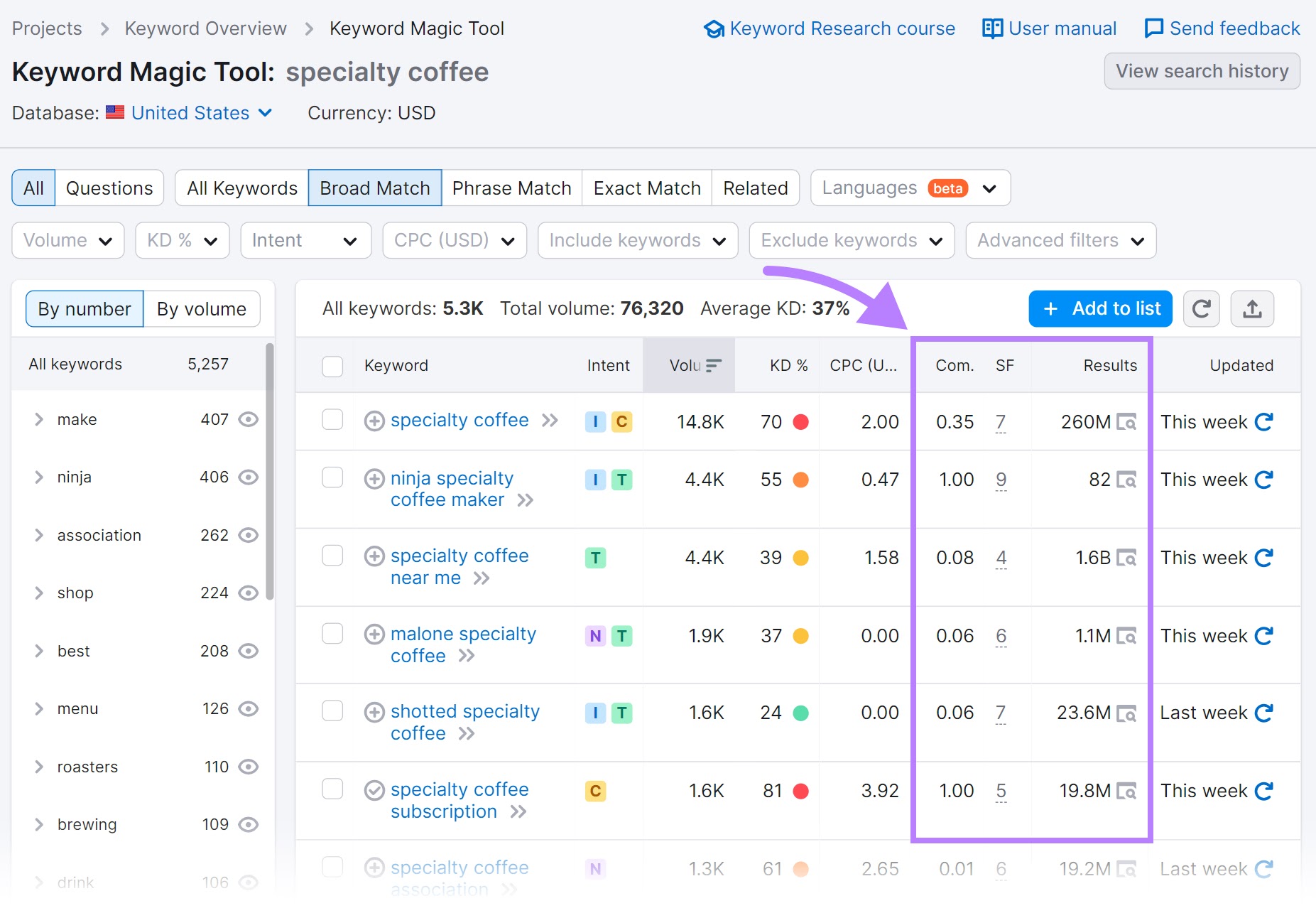Image resolution: width=1316 pixels, height=913 pixels.
Task: Refresh metrics for ninja specialty coffee maker
Action: (1264, 480)
